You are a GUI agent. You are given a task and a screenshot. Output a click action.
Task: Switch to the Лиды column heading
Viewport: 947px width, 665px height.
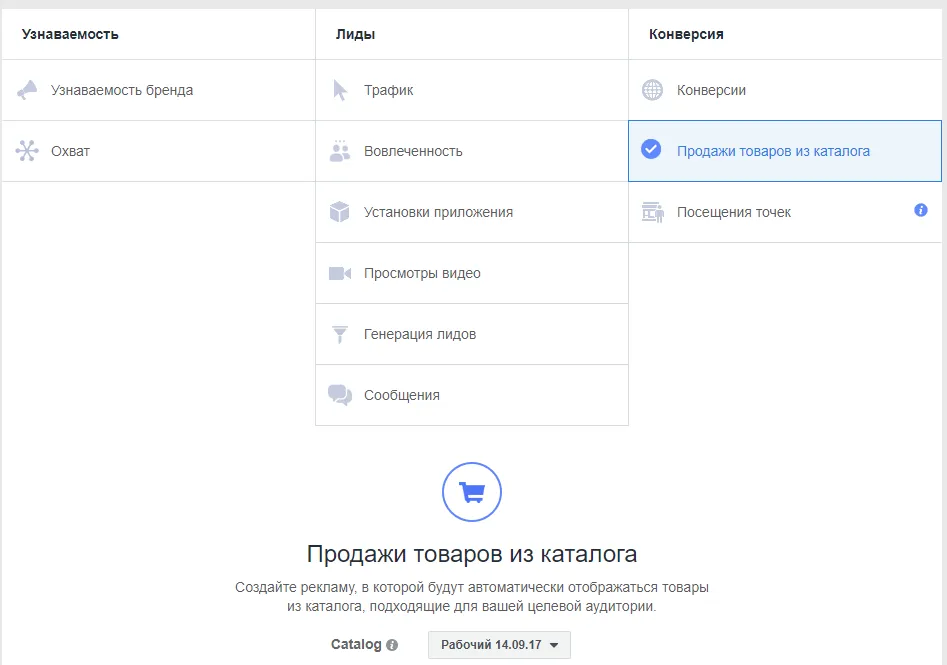[347, 33]
